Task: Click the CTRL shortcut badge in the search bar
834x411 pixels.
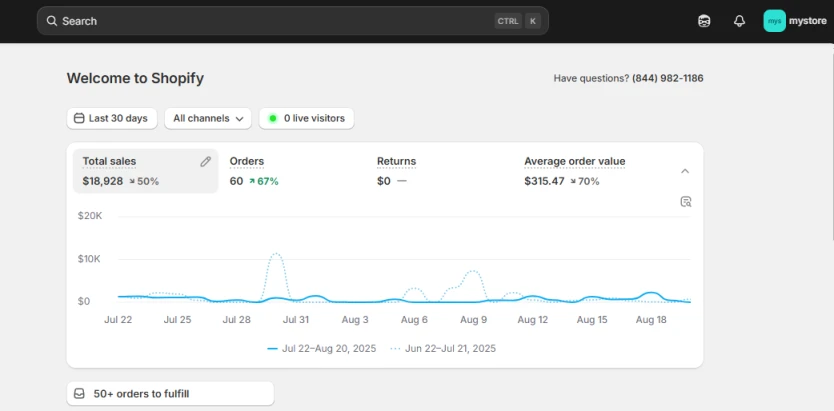Action: [507, 21]
